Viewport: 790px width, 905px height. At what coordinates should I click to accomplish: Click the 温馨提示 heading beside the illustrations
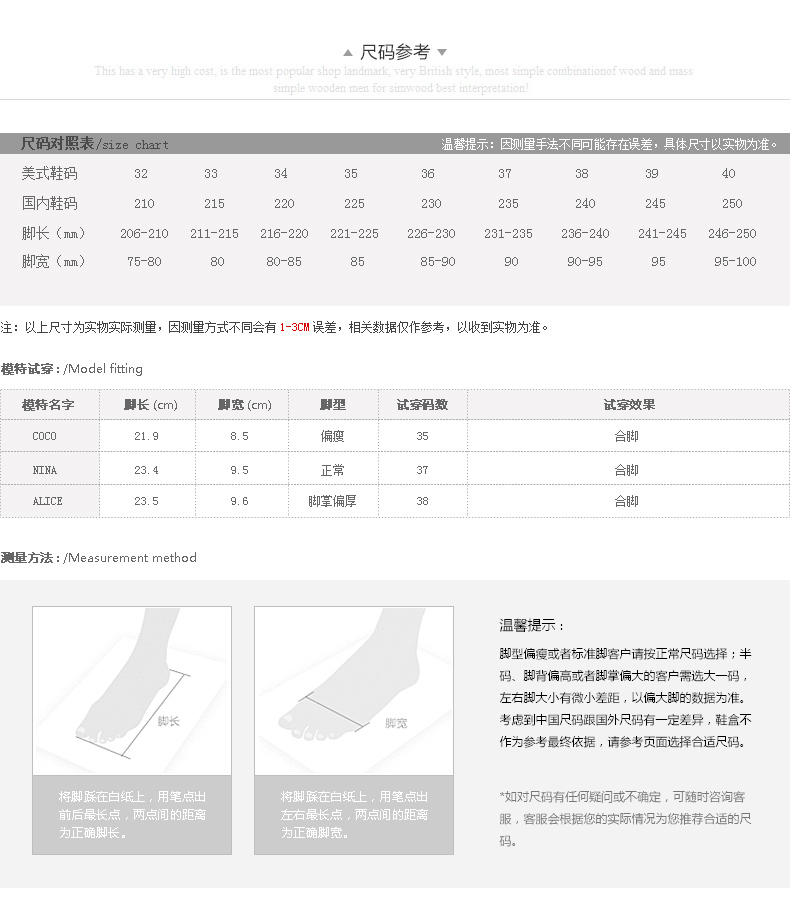(531, 625)
